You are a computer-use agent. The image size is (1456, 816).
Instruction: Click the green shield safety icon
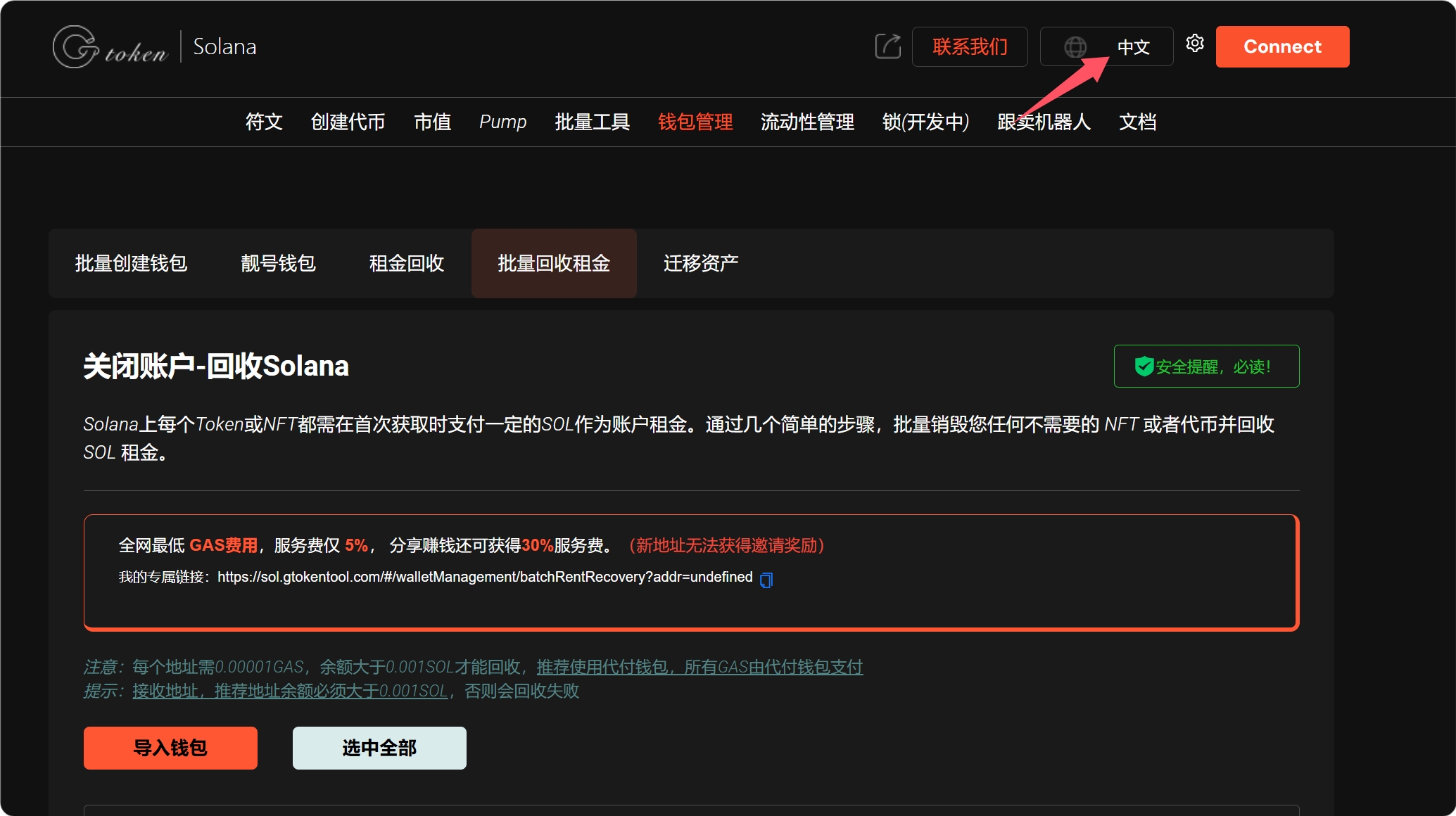pos(1144,366)
